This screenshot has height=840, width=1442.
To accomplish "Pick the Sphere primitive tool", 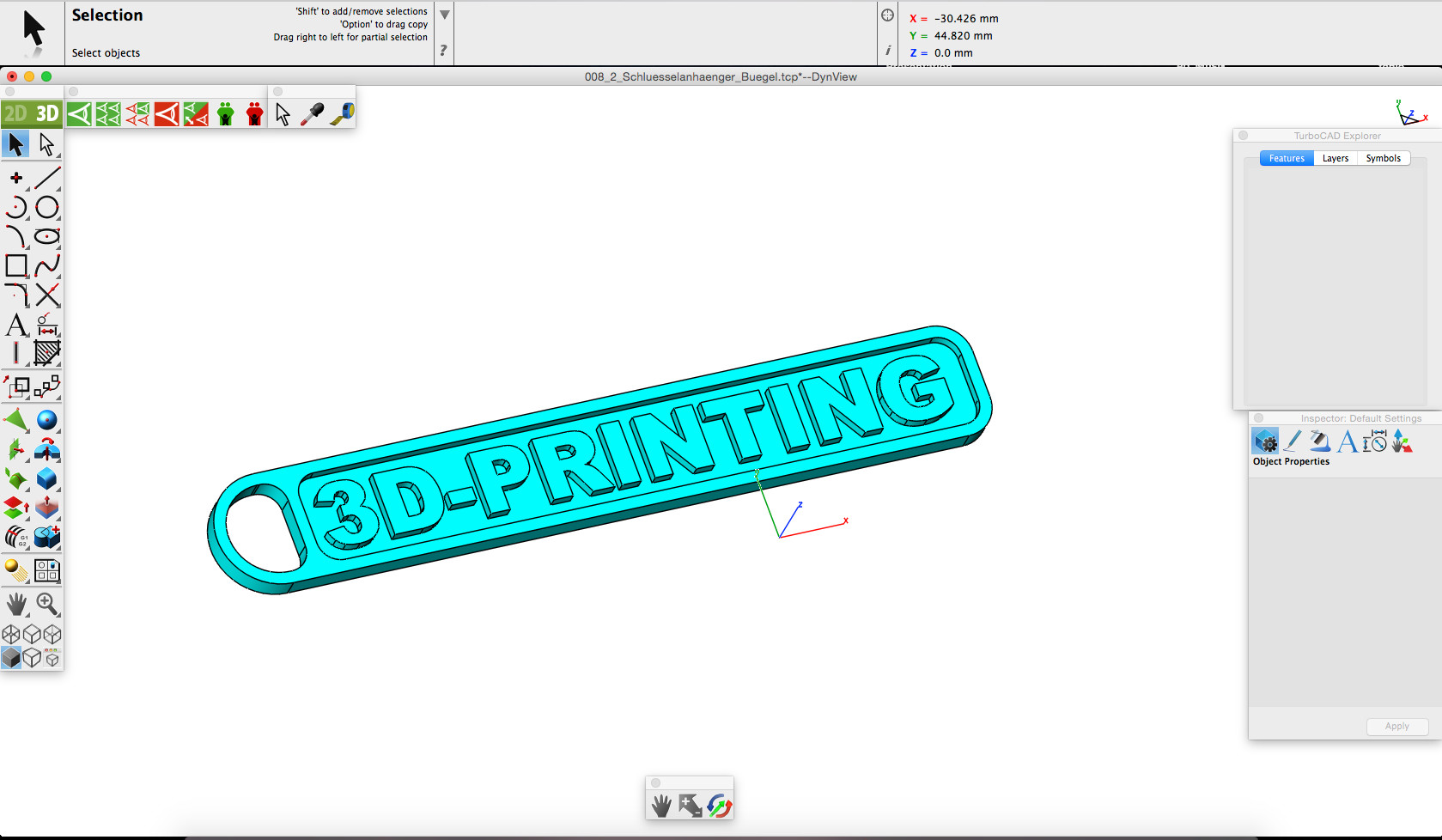I will [x=47, y=420].
